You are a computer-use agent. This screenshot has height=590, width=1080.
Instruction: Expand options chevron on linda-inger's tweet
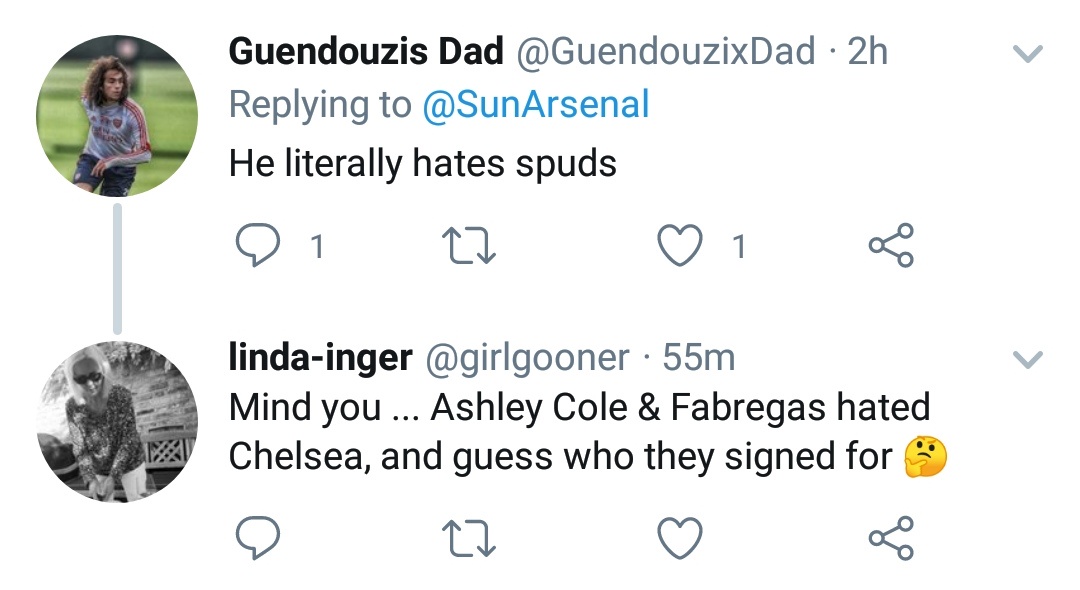click(x=1028, y=358)
